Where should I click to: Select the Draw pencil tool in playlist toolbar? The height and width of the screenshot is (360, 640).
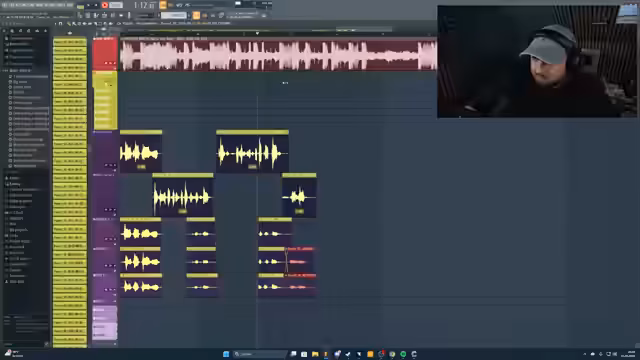point(69,24)
